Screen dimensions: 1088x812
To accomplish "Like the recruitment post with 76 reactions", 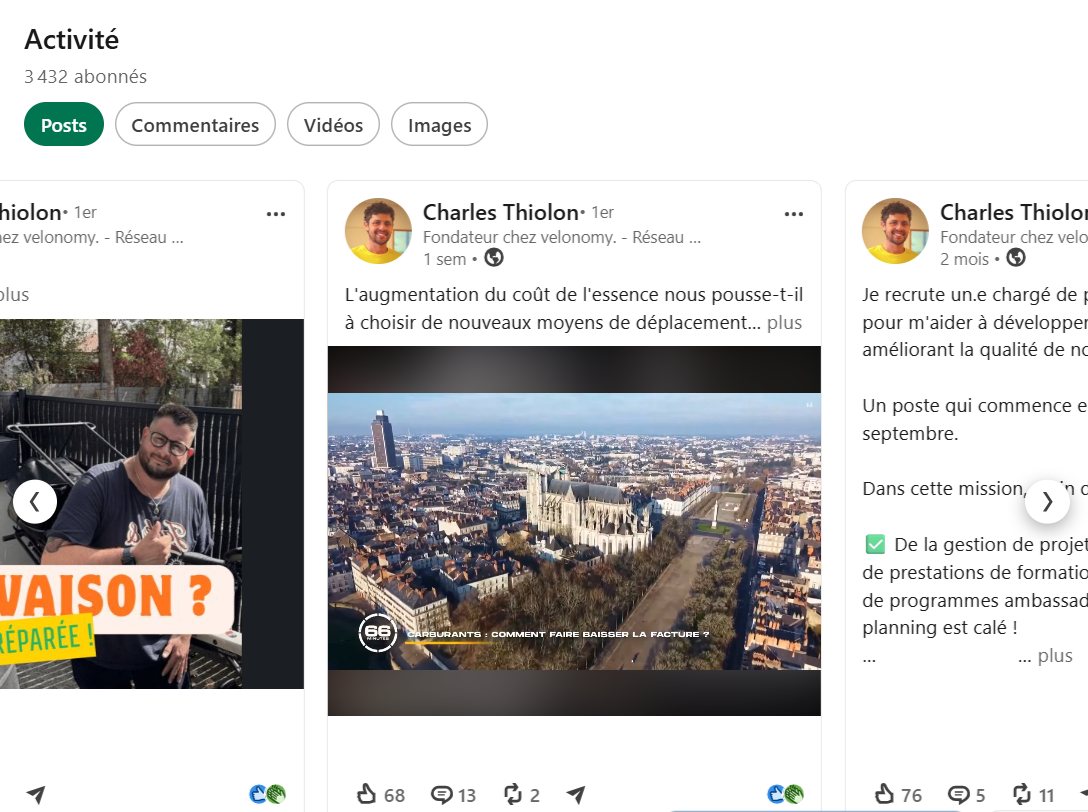I will tap(898, 795).
